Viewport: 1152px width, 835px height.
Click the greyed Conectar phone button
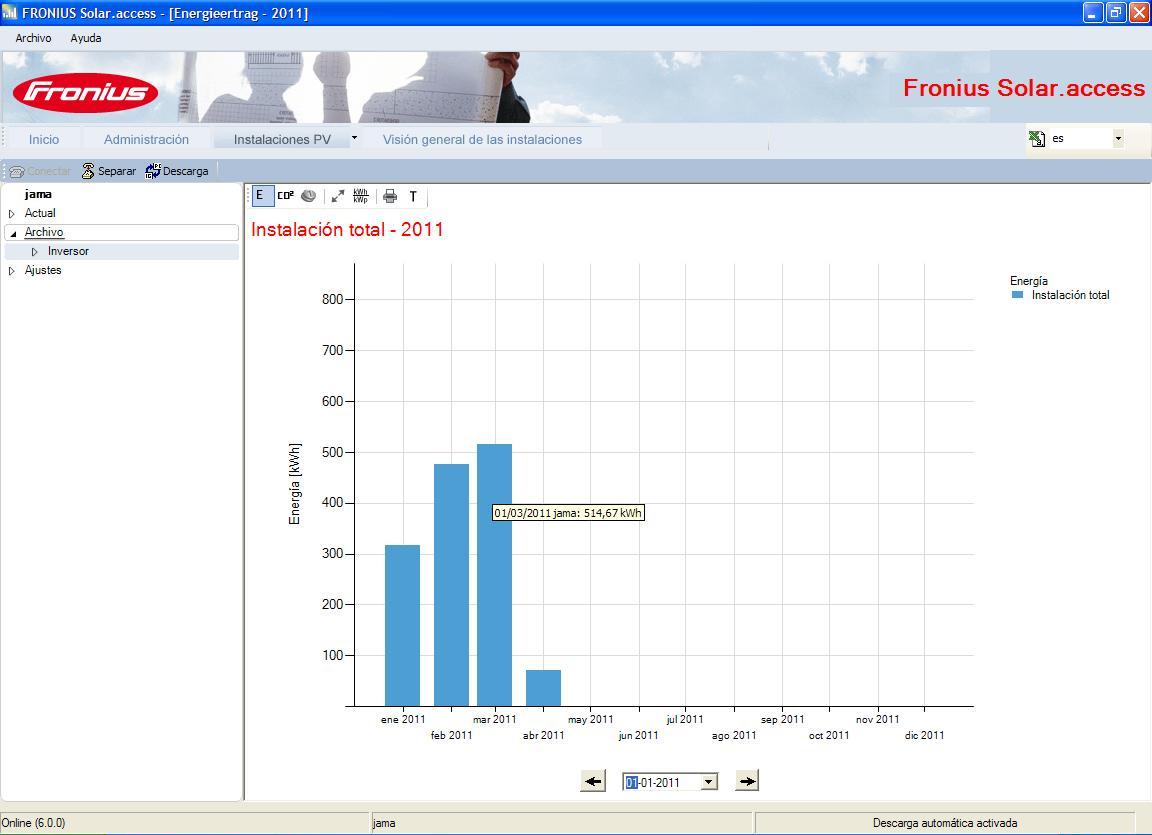coord(40,171)
